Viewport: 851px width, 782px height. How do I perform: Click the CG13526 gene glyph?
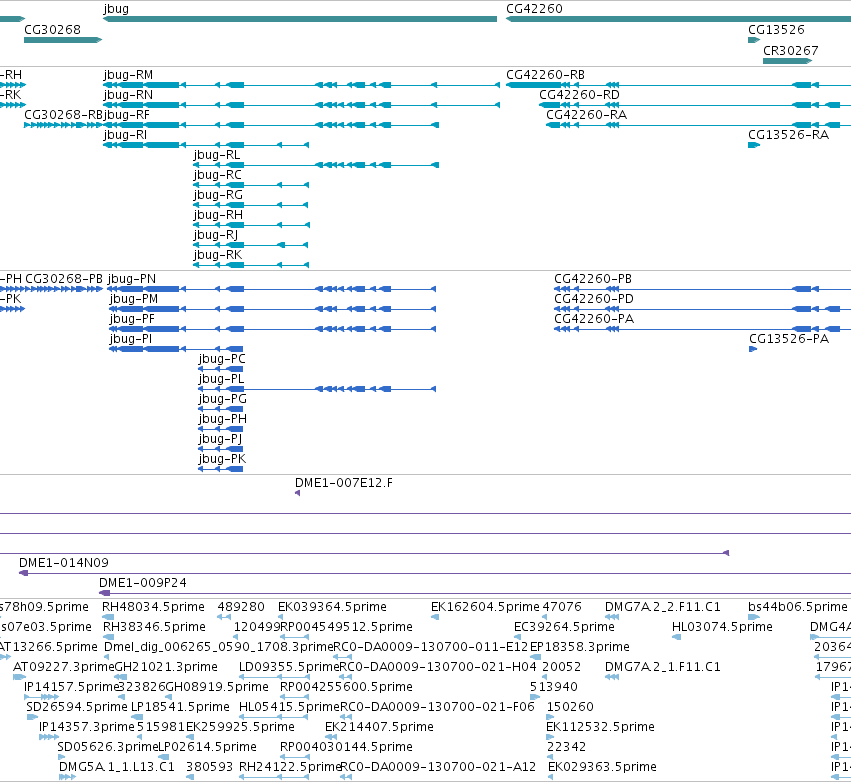click(x=754, y=40)
